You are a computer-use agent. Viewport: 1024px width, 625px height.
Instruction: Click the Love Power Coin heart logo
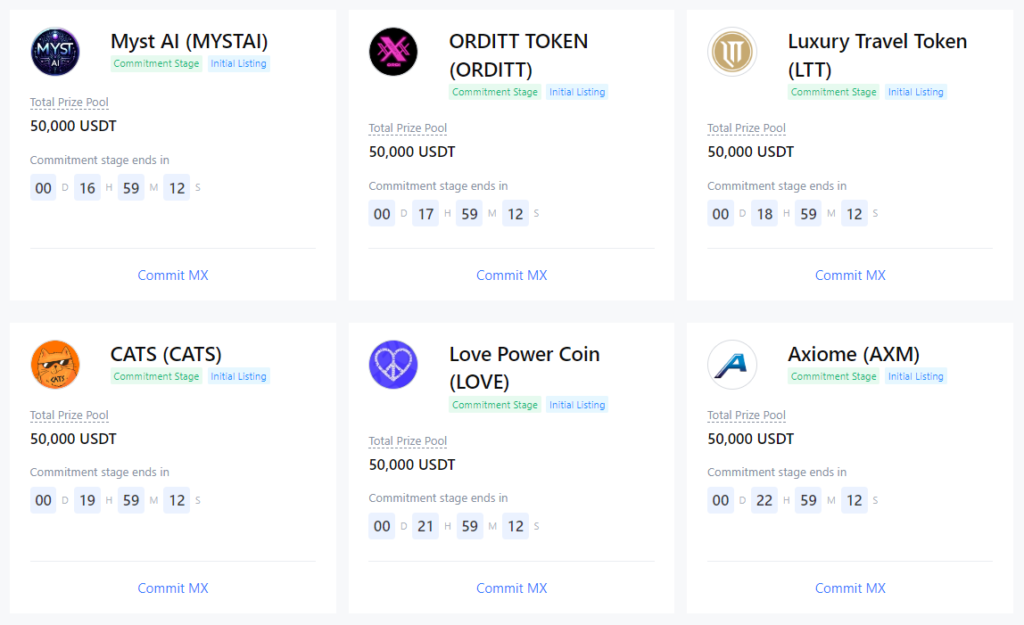393,365
